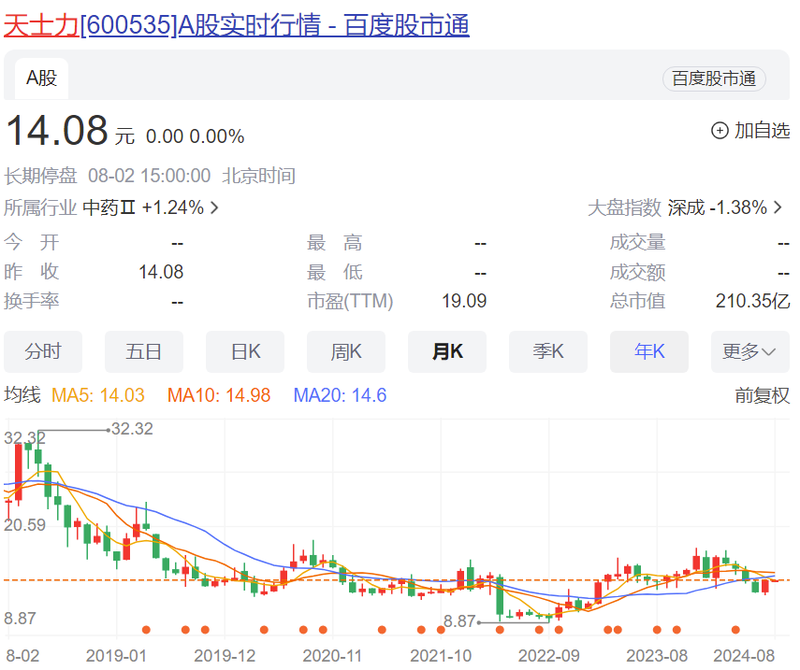Switch to the 分时 chart view
This screenshot has height=670, width=800.
pyautogui.click(x=42, y=352)
